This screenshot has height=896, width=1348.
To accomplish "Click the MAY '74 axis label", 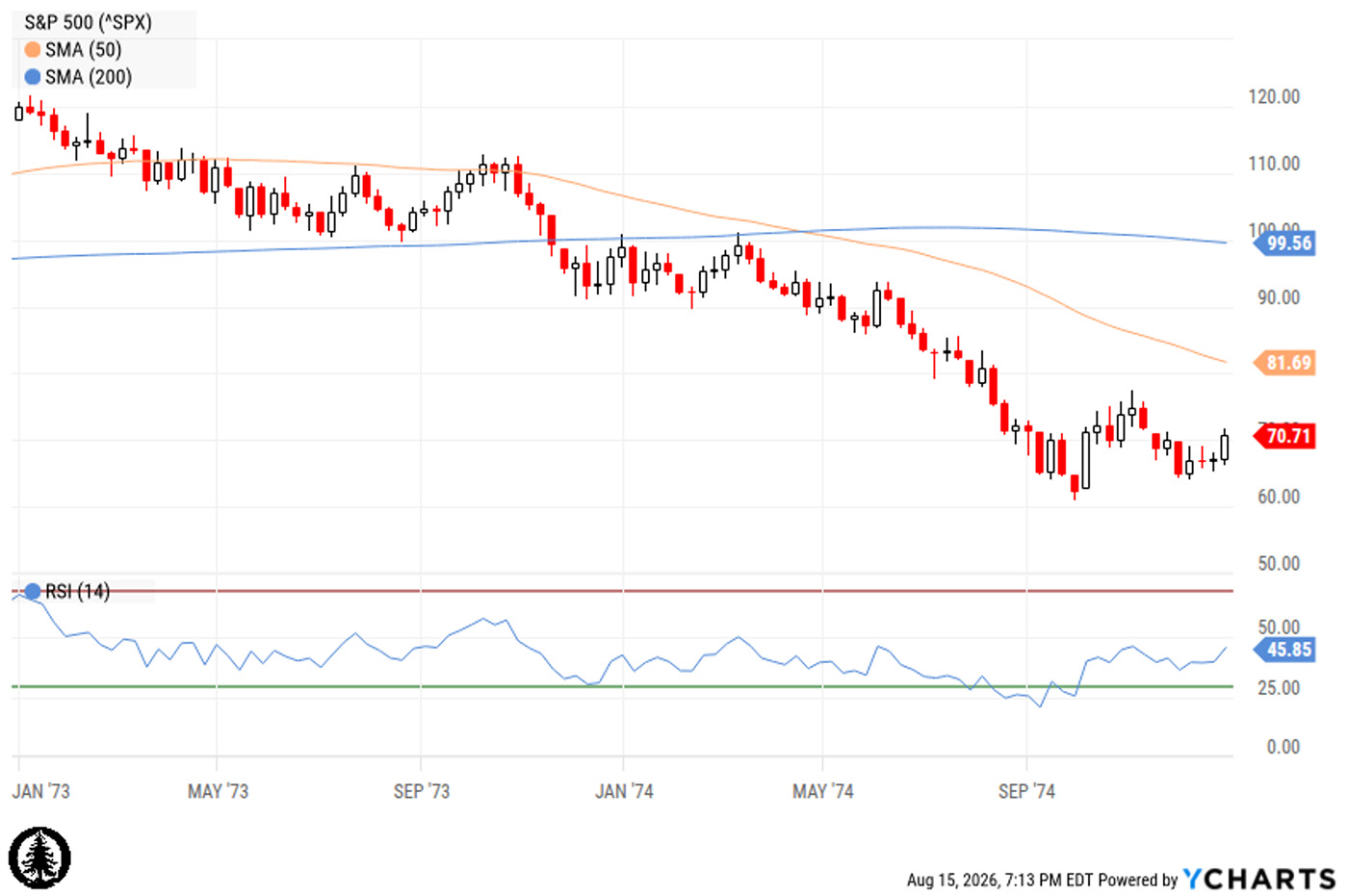I will (823, 791).
